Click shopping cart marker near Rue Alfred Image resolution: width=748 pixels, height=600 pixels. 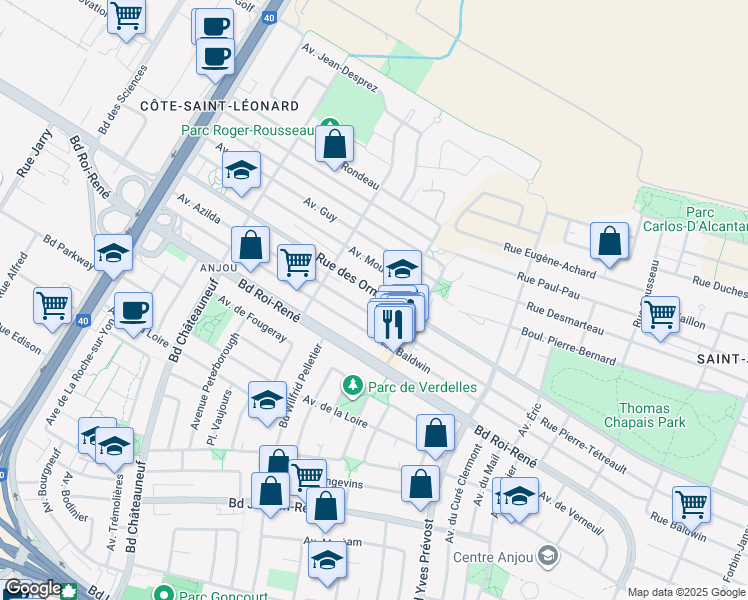52,305
